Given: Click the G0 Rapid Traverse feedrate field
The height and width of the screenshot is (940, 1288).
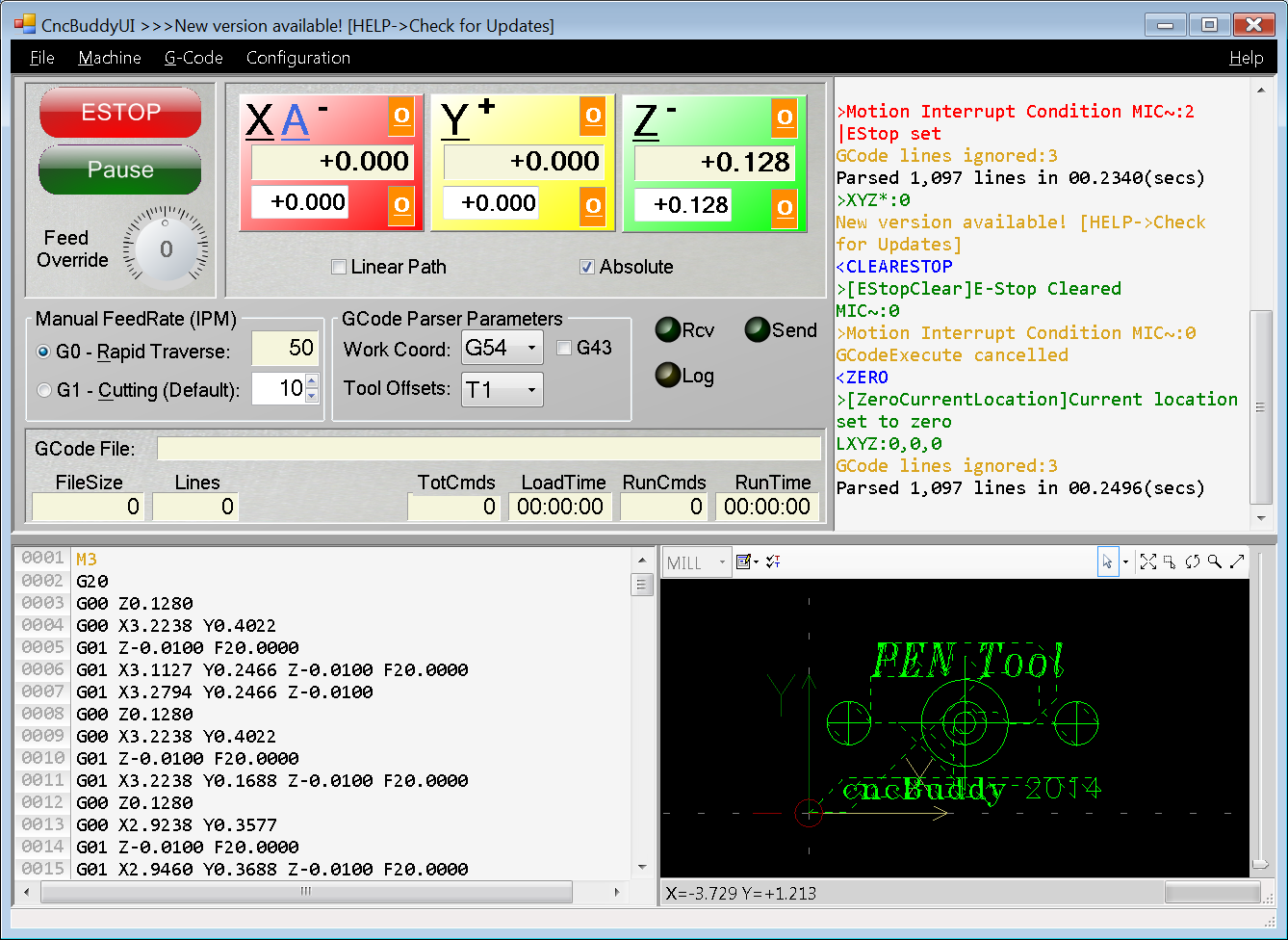Looking at the screenshot, I should (x=286, y=349).
